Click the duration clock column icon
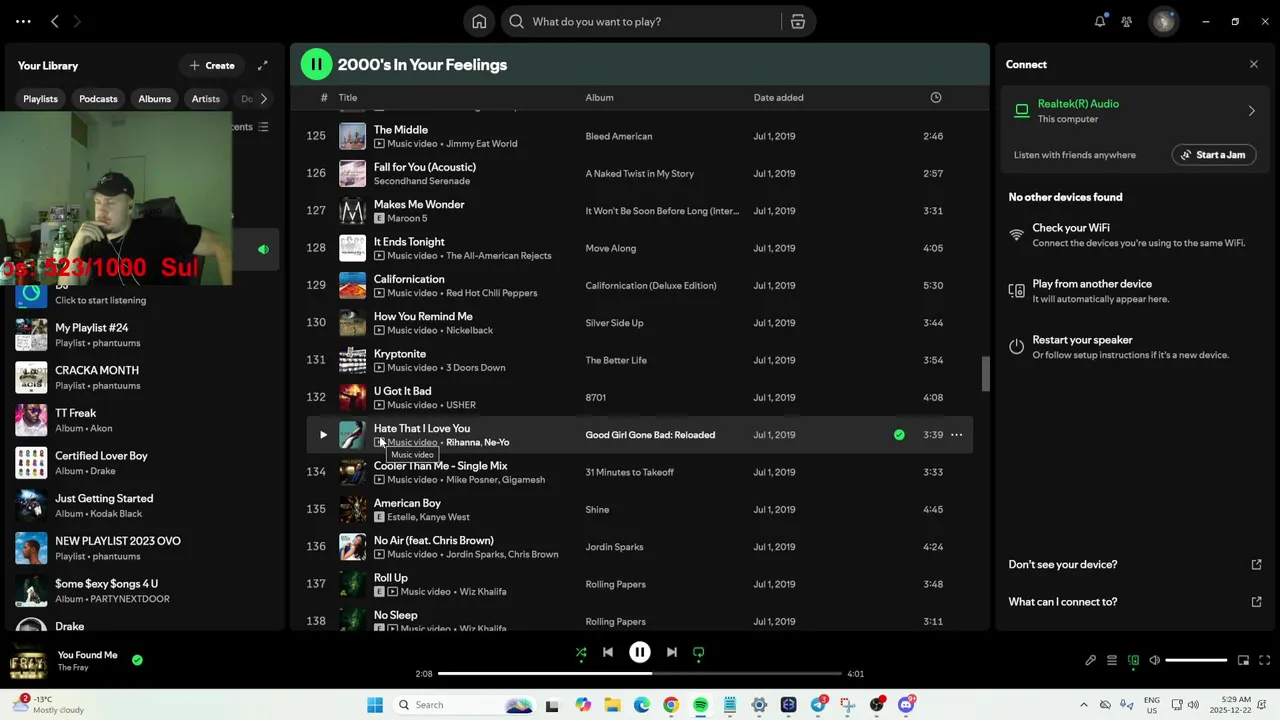The height and width of the screenshot is (720, 1280). click(x=936, y=97)
